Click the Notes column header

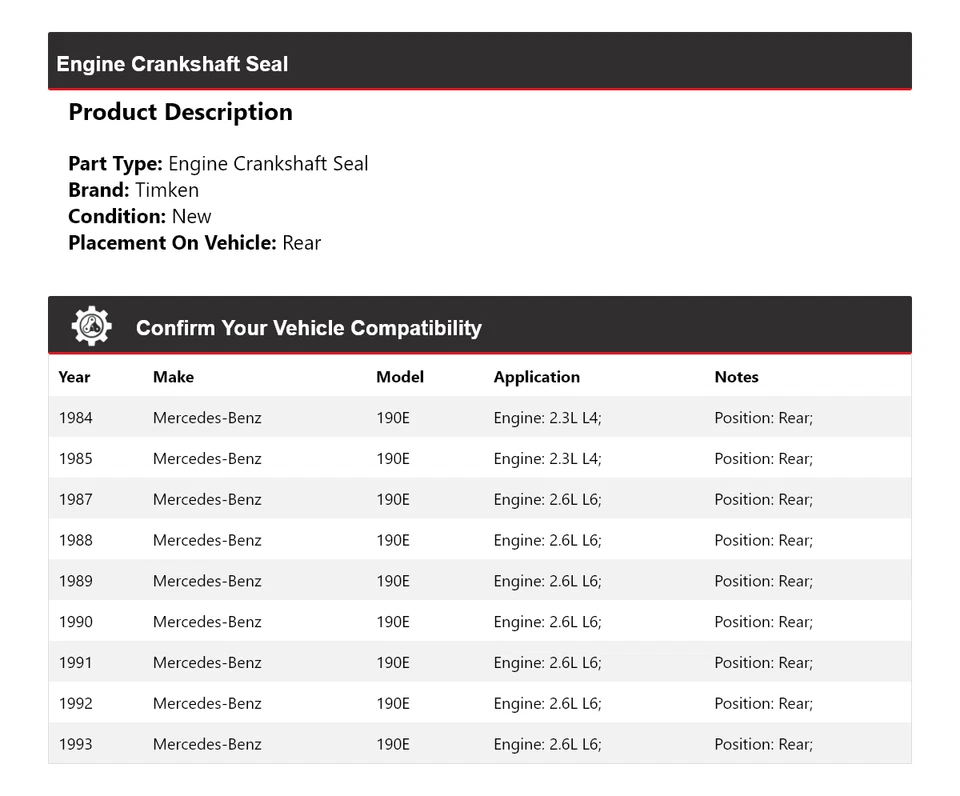(736, 377)
